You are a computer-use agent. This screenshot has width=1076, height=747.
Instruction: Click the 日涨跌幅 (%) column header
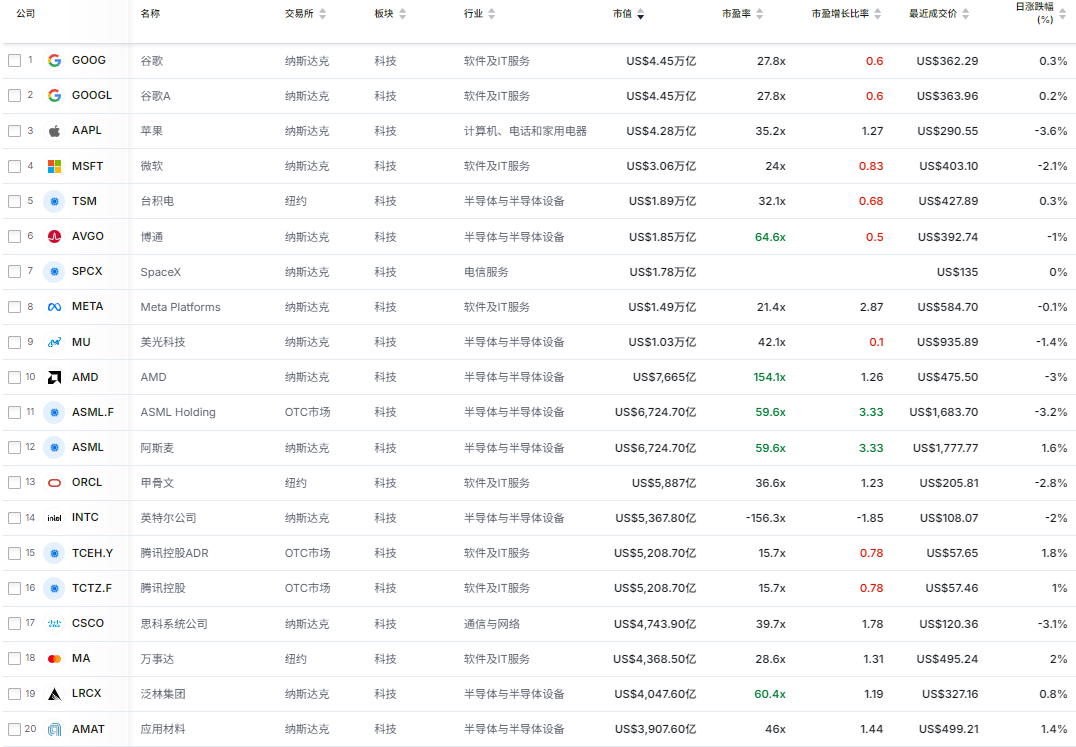[1036, 13]
